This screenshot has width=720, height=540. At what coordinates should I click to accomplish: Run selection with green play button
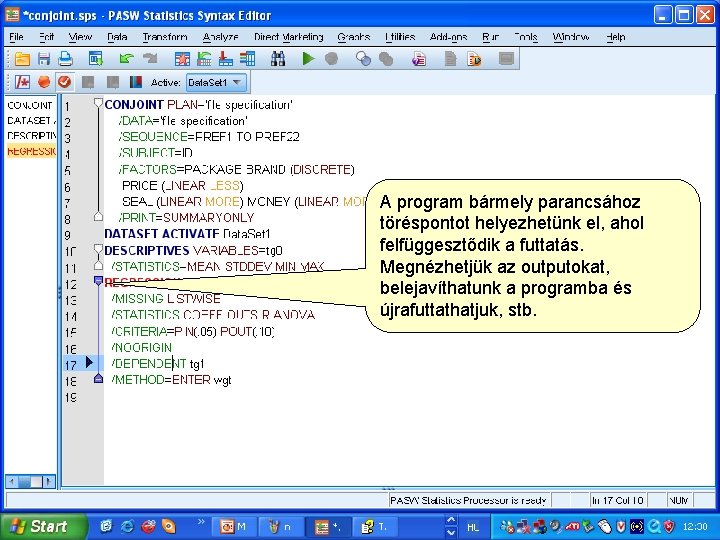tap(308, 59)
